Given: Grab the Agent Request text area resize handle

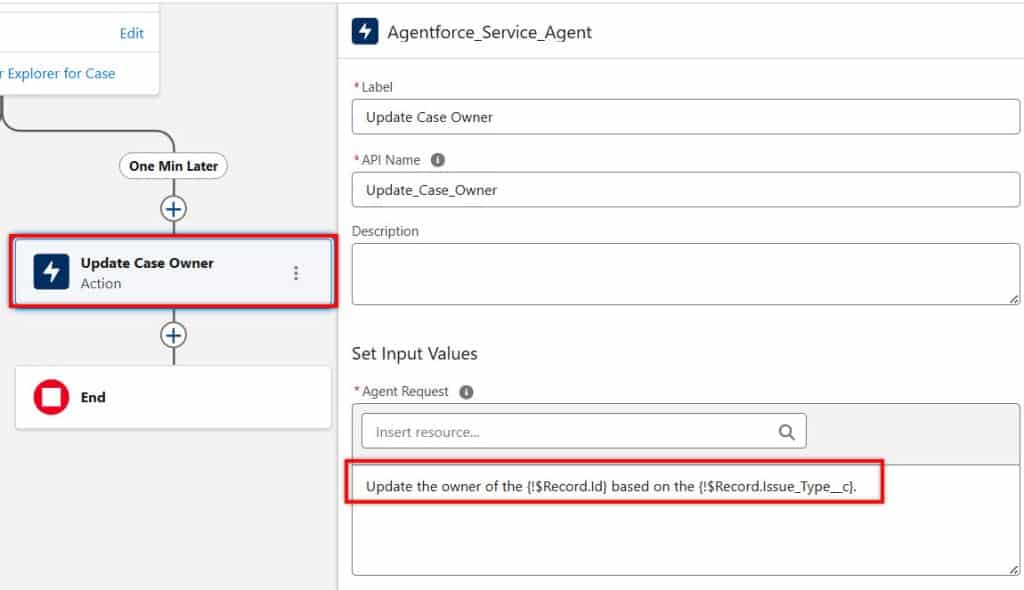Looking at the screenshot, I should [1014, 569].
